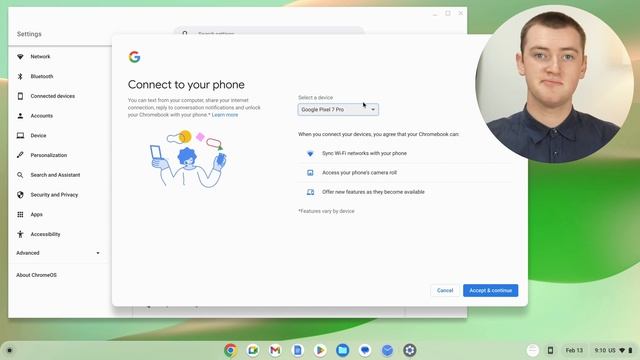The width and height of the screenshot is (640, 360).
Task: Click the Security and Privacy shield icon
Action: (x=20, y=195)
